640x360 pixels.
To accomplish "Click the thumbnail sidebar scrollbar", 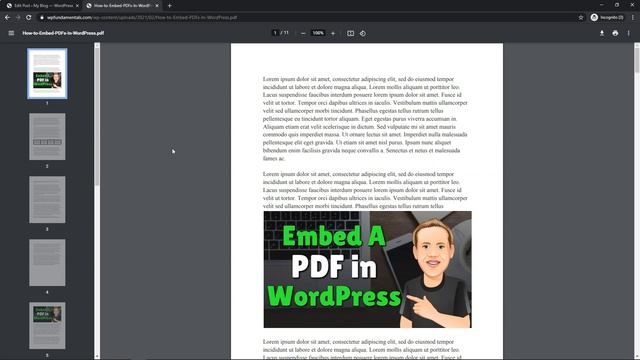I will coord(97,118).
